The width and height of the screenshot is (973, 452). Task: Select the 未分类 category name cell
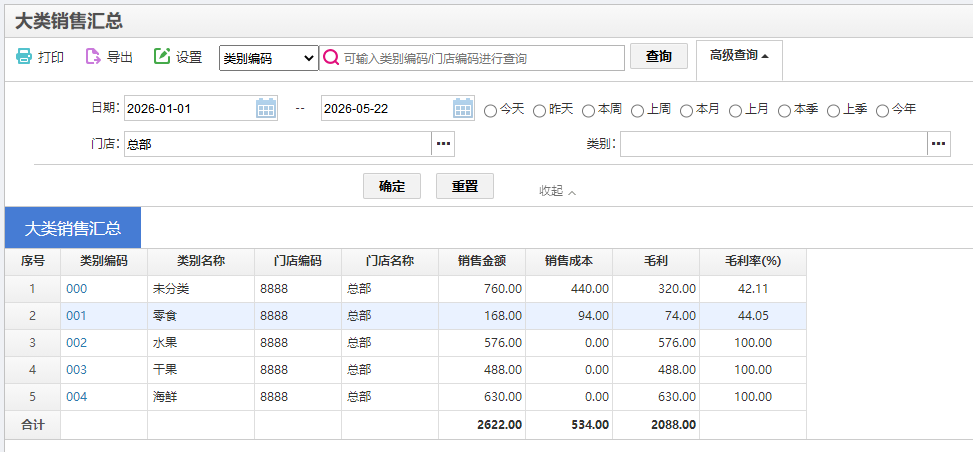click(201, 289)
